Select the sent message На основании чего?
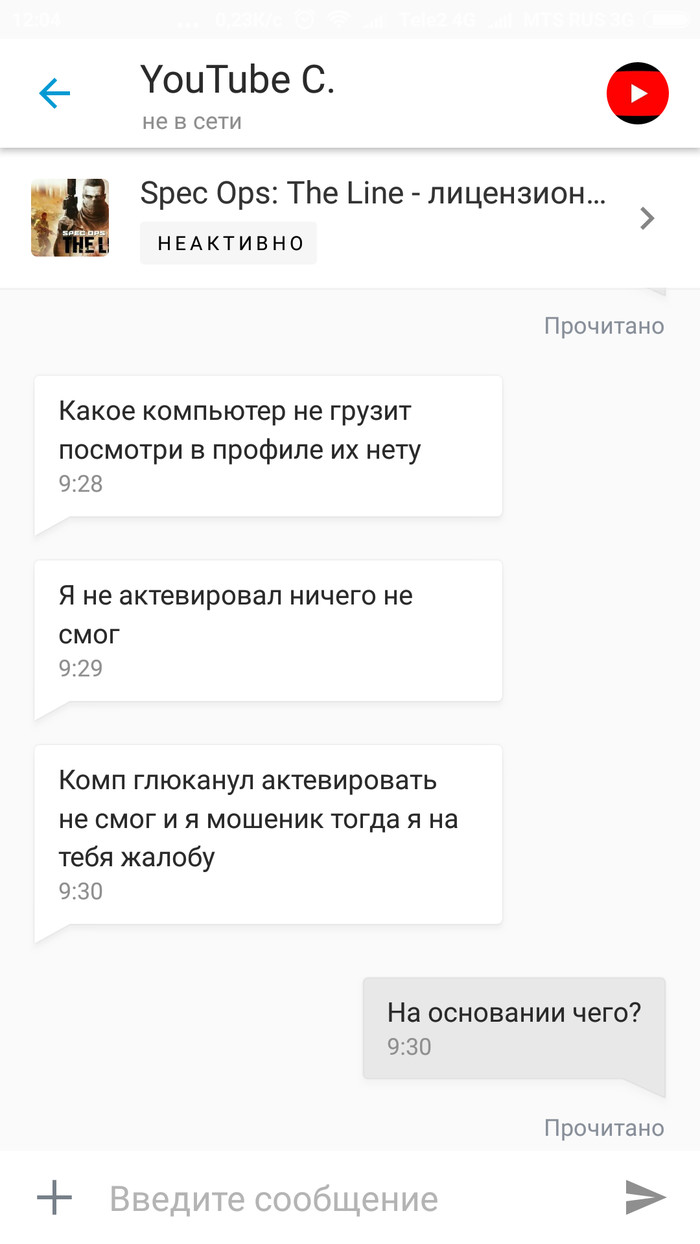 513,1028
